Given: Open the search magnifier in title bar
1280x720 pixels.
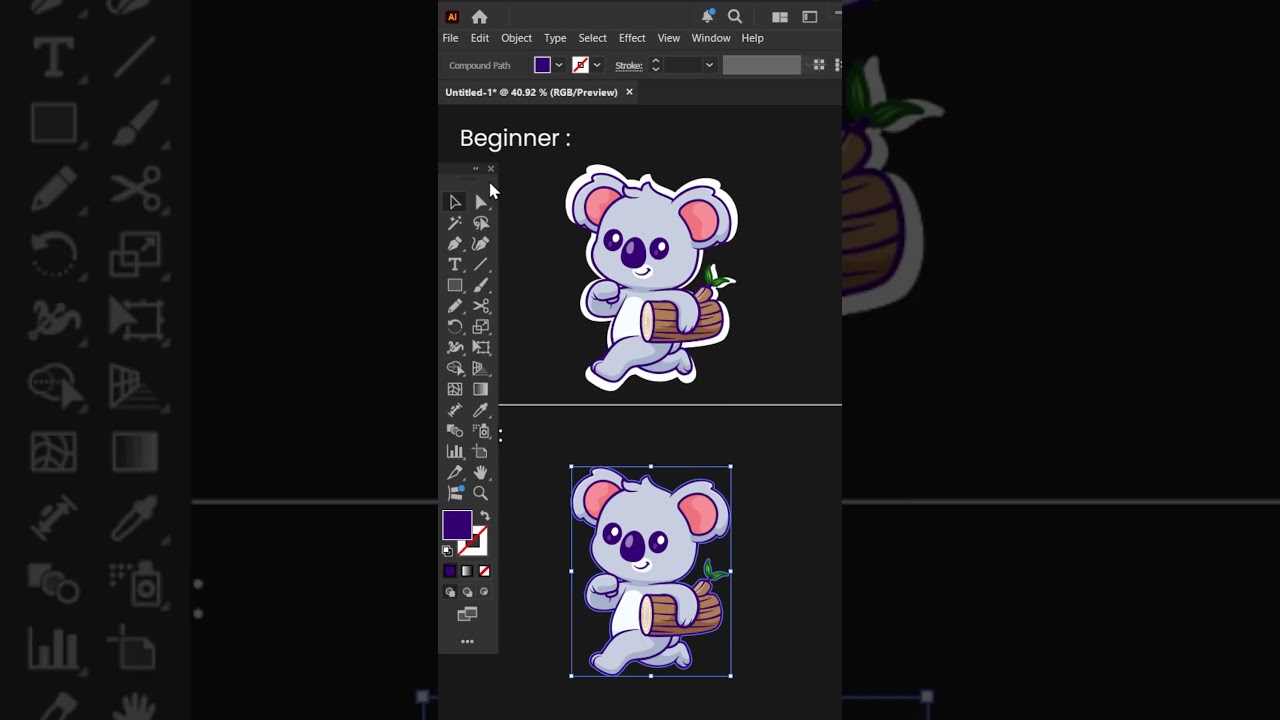Looking at the screenshot, I should tap(735, 16).
